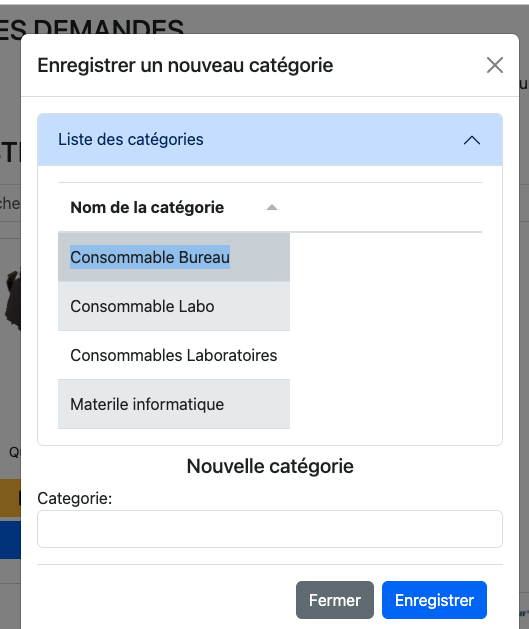Toggle the Liste des catégories accordion header
The height and width of the screenshot is (629, 529).
[x=270, y=140]
